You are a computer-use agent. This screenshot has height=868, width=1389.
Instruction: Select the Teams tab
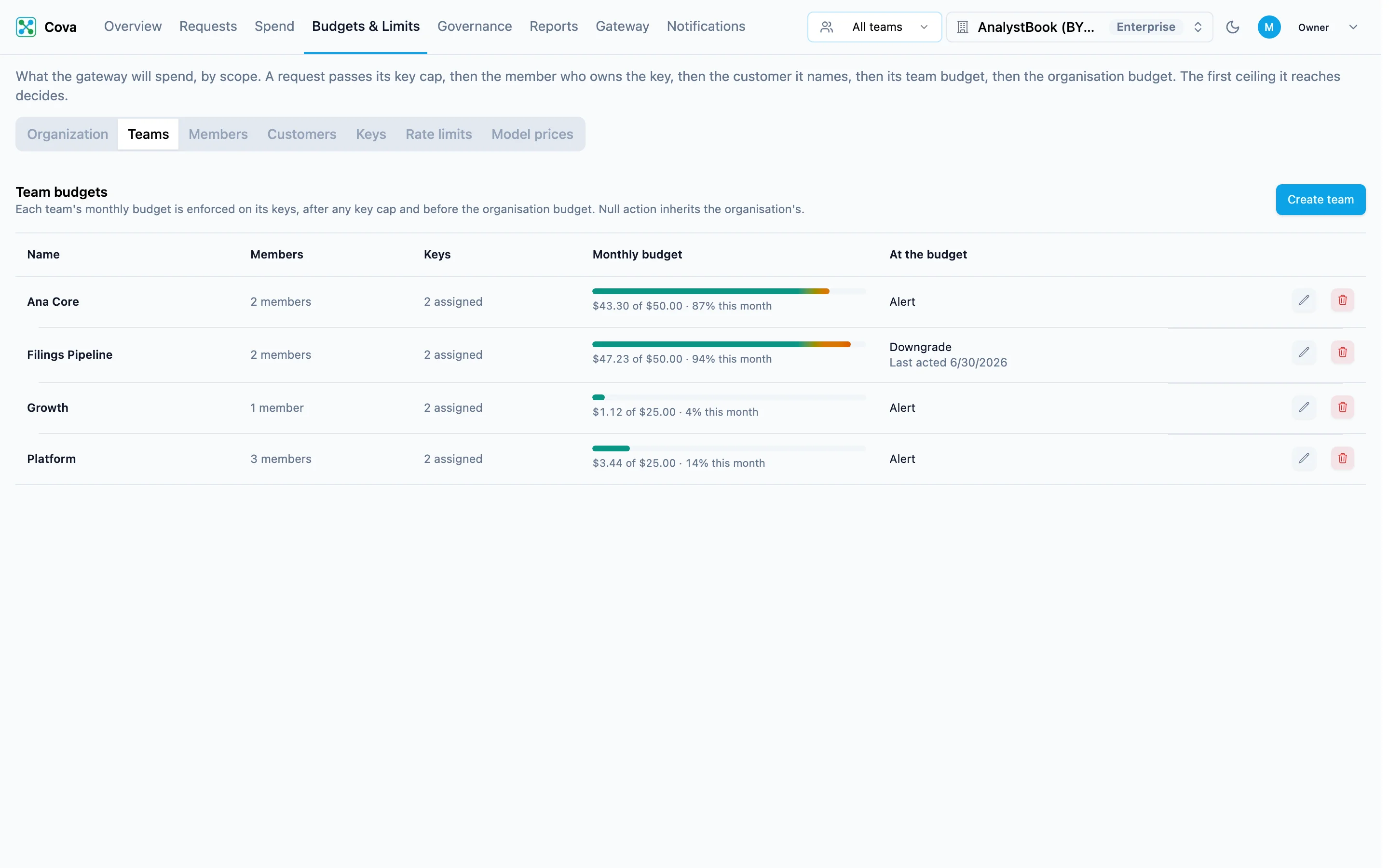click(x=148, y=135)
